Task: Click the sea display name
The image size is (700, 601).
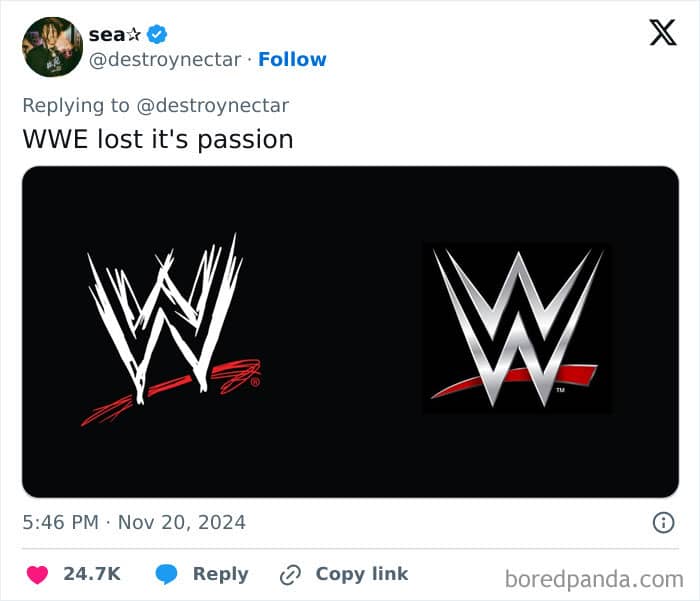Action: click(x=107, y=35)
